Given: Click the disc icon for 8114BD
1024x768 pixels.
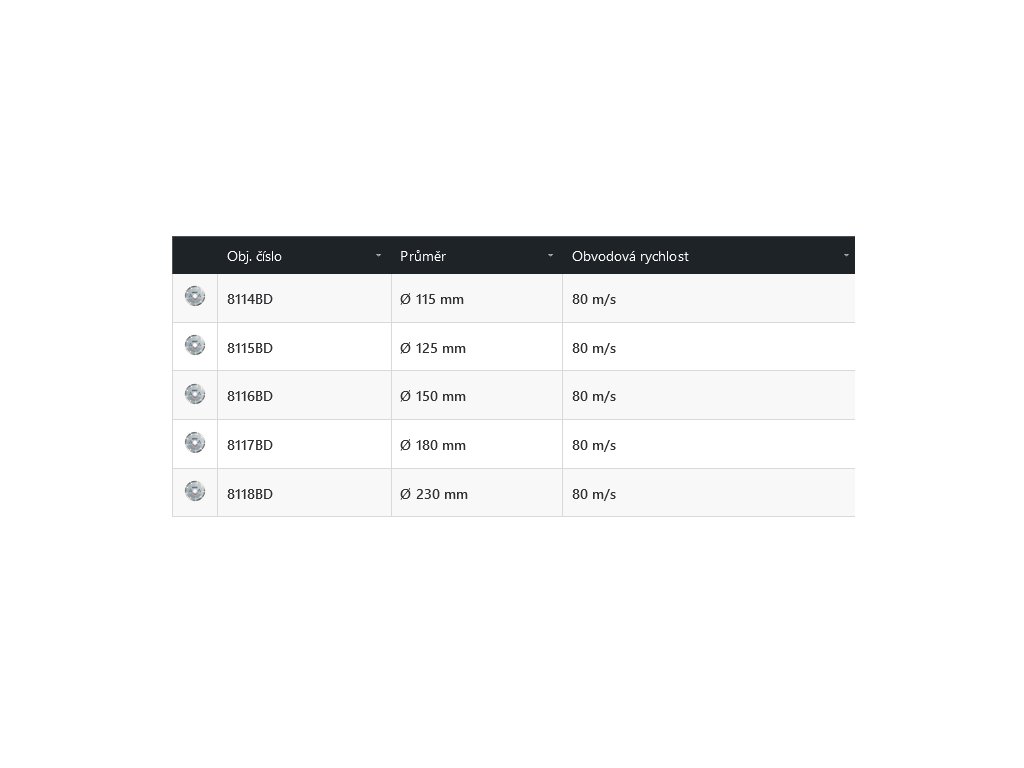Looking at the screenshot, I should coord(195,296).
